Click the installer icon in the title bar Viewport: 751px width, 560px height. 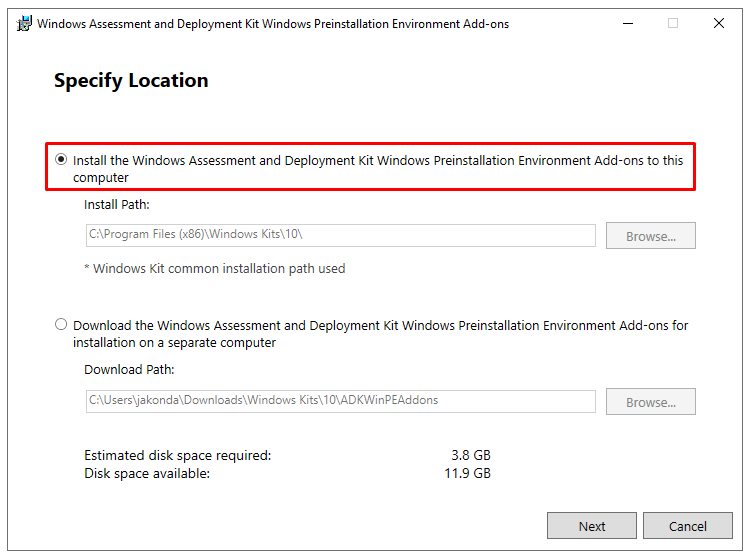tap(24, 23)
